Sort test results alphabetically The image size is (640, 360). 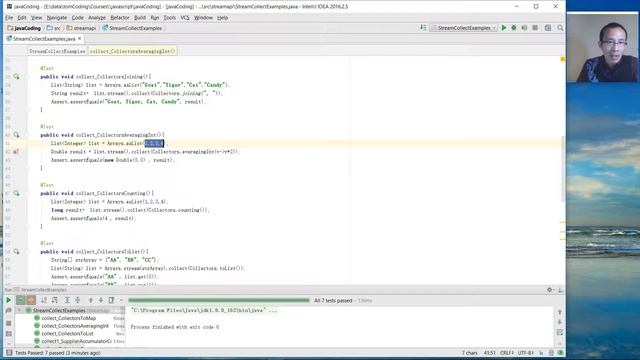[x=44, y=300]
